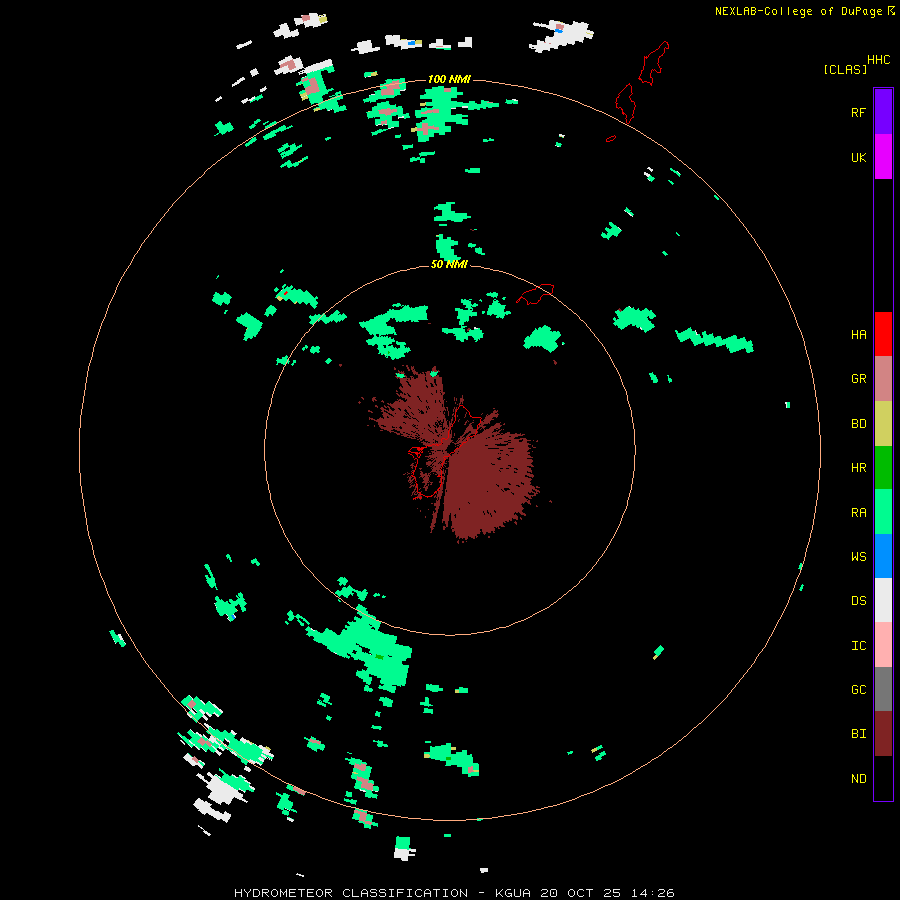This screenshot has height=900, width=900.
Task: Select the WS blue legend swatch
Action: [883, 556]
